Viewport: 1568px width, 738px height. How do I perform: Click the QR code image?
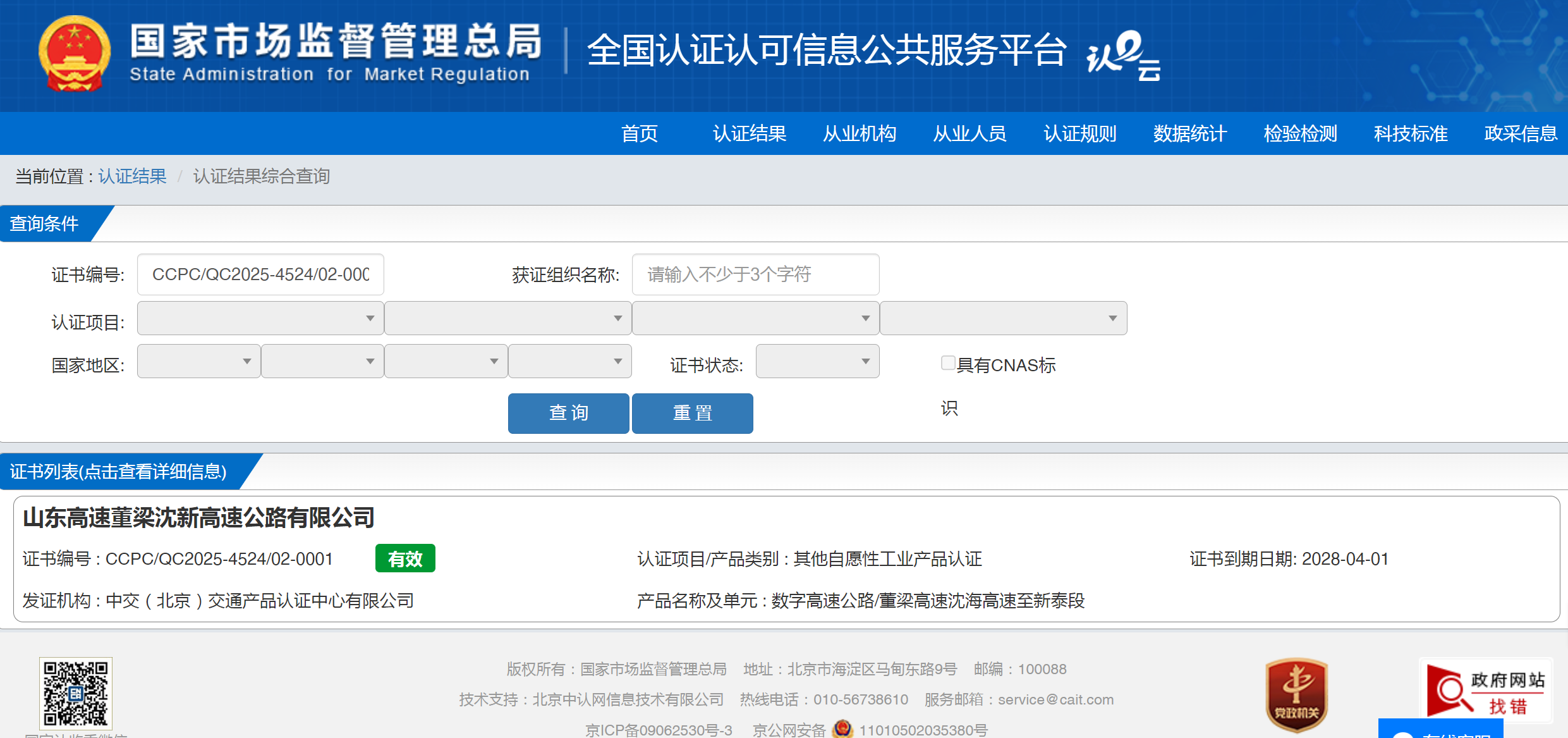(x=76, y=693)
